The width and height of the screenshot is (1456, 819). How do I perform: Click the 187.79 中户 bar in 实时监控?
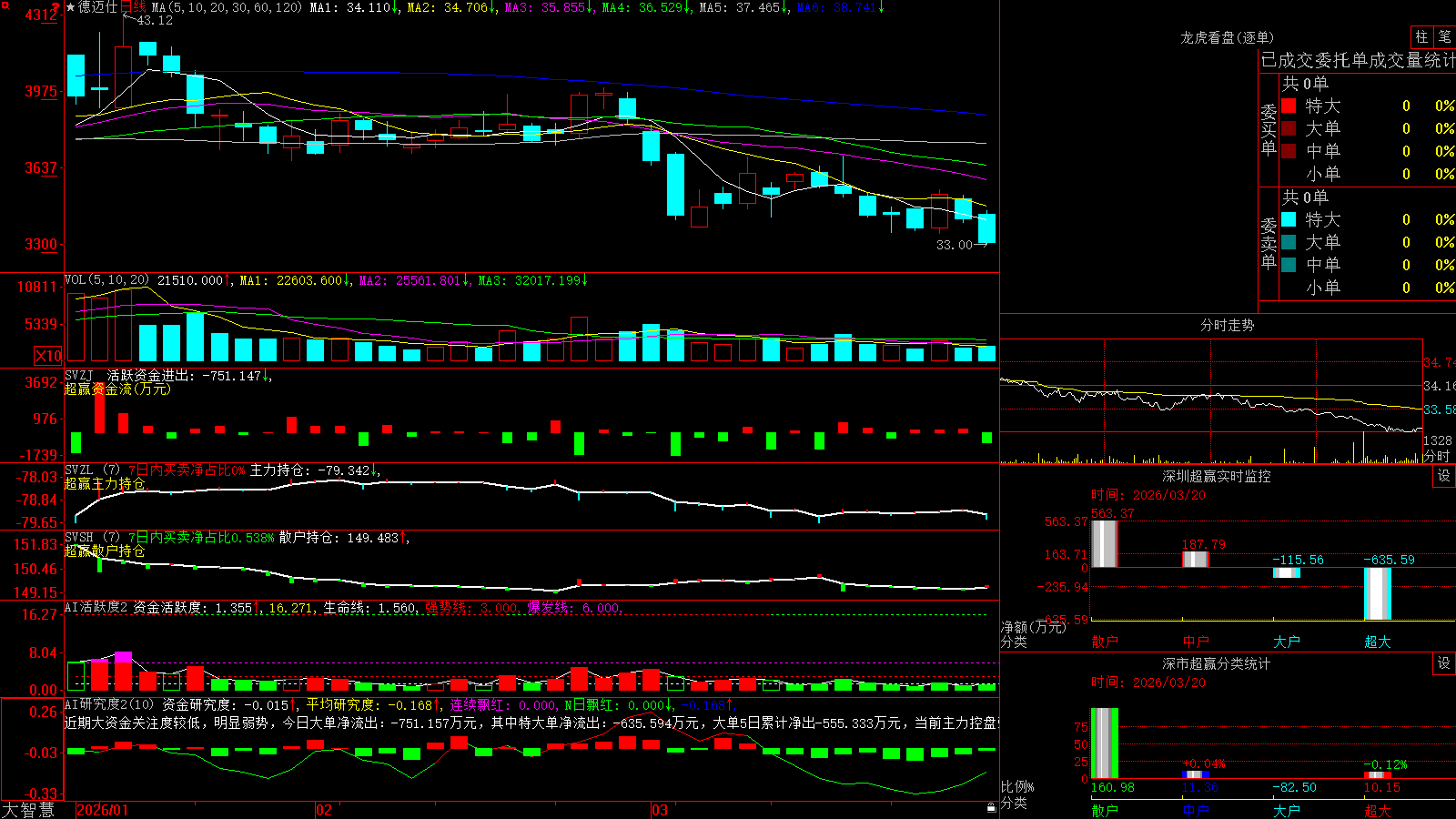[1195, 559]
